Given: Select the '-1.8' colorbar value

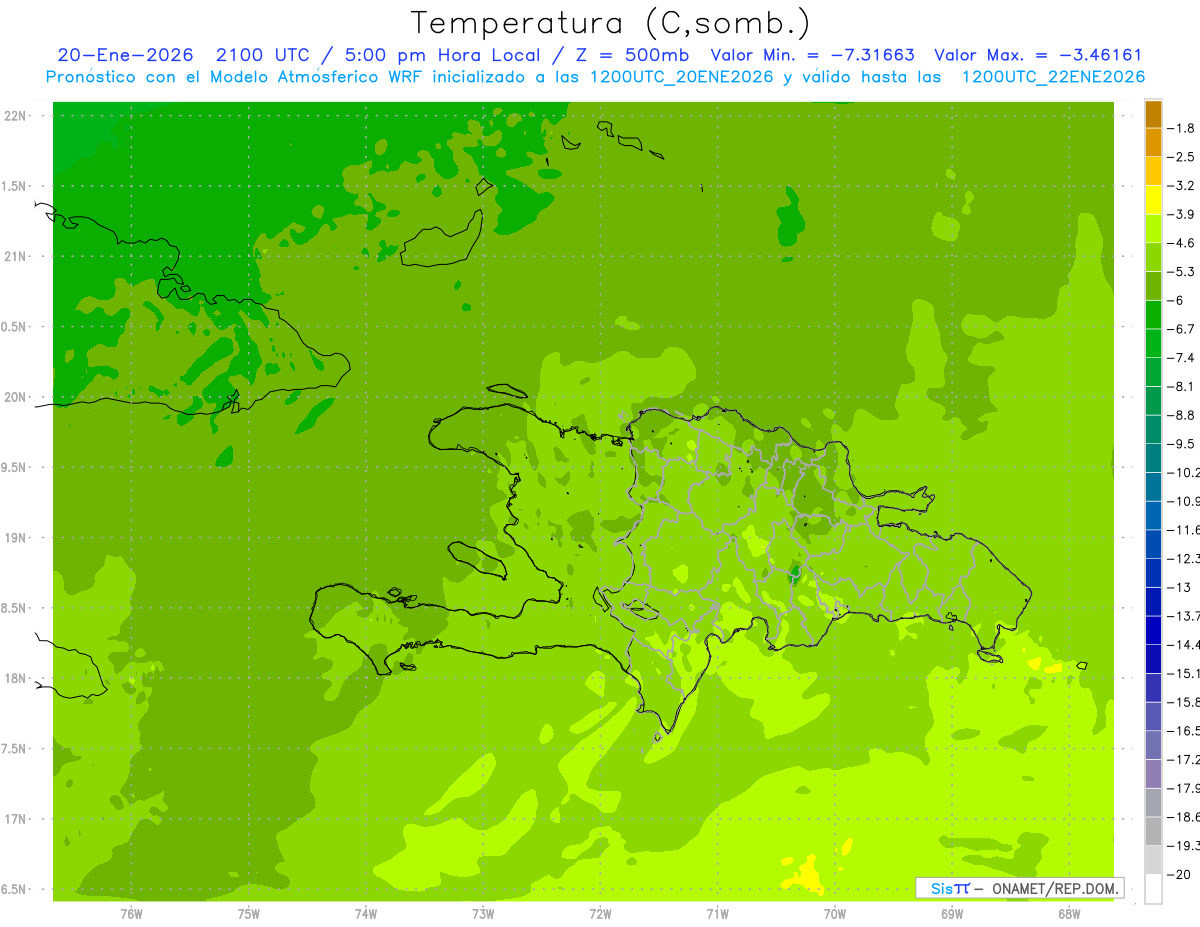Looking at the screenshot, I should [1181, 128].
